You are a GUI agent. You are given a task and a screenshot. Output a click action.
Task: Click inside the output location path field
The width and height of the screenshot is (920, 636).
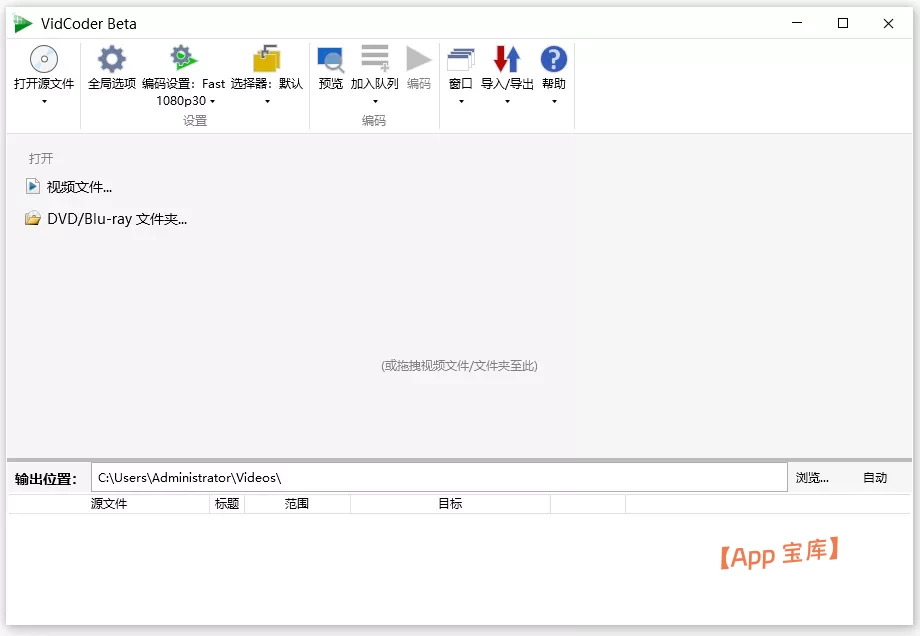point(440,478)
